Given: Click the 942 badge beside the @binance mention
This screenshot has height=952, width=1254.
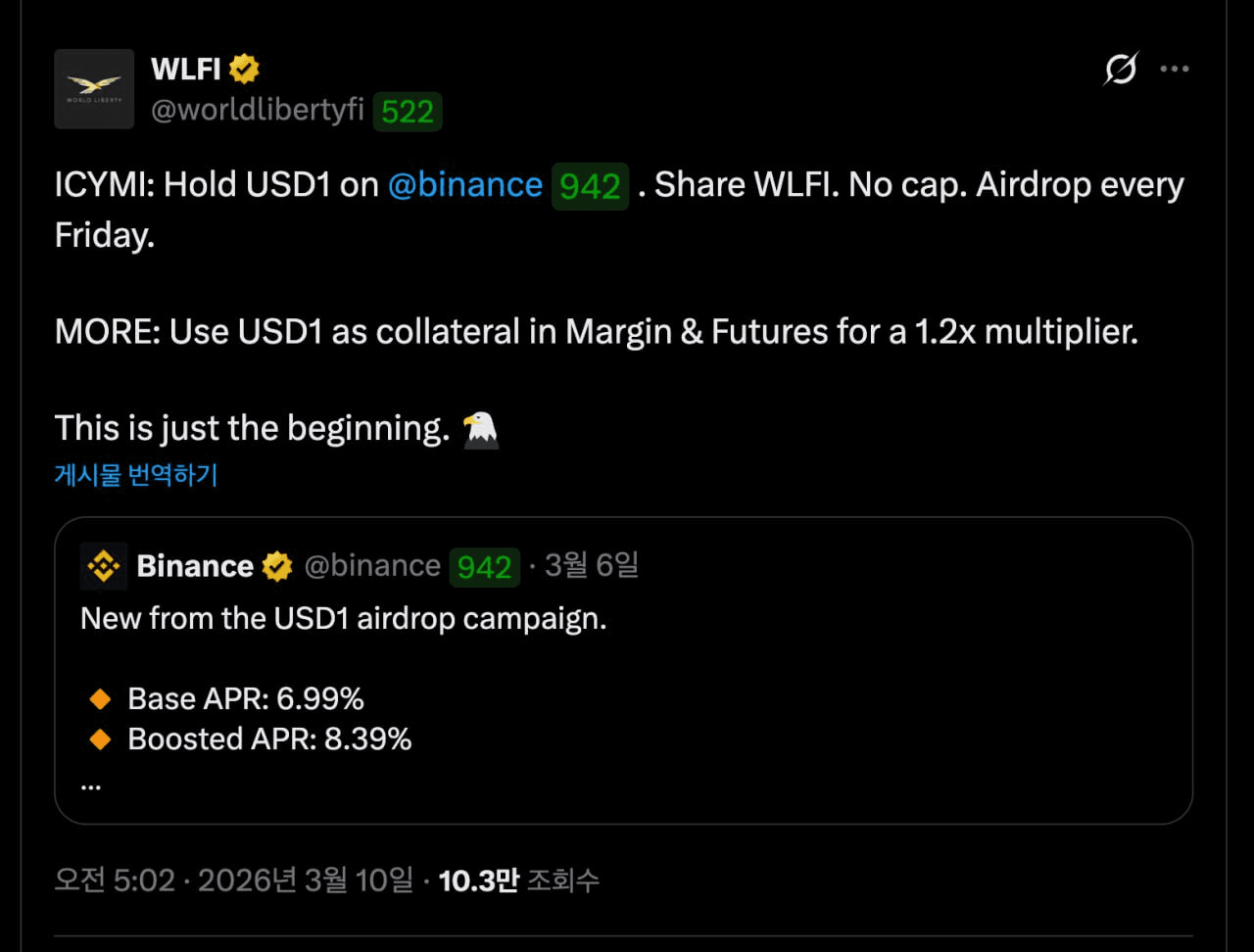Looking at the screenshot, I should tap(590, 186).
